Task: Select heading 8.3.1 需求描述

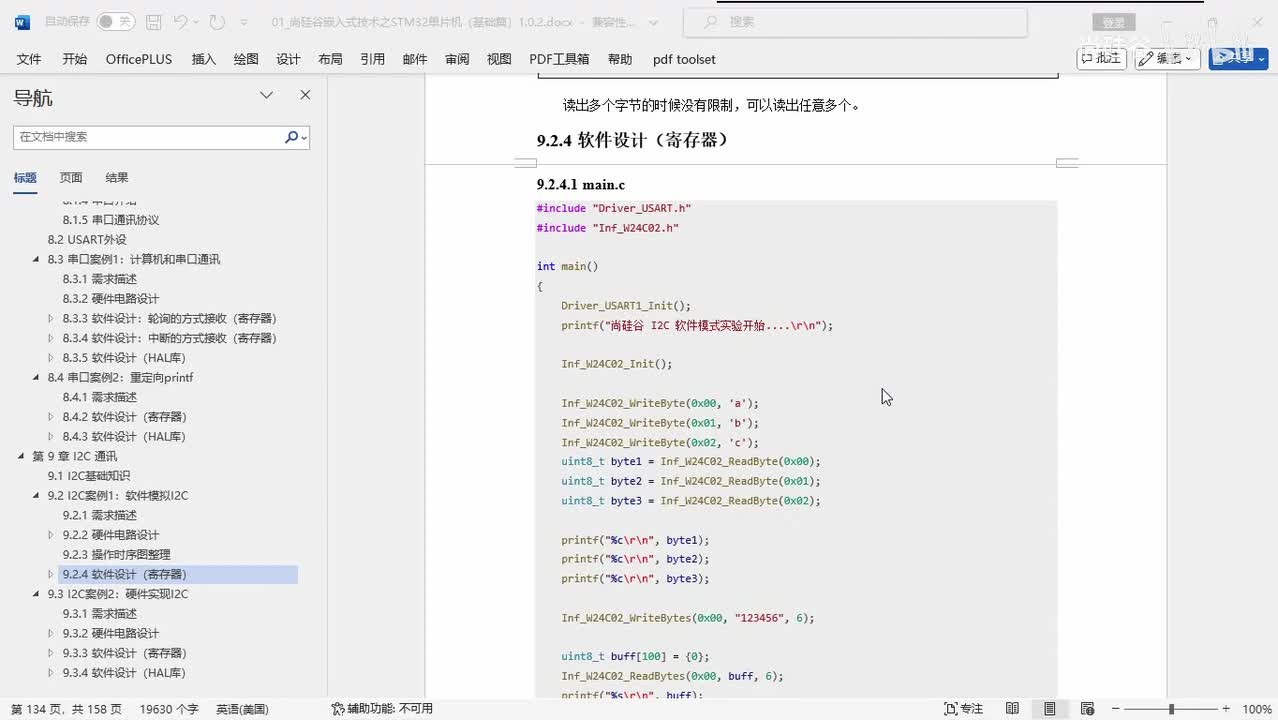Action: point(100,279)
